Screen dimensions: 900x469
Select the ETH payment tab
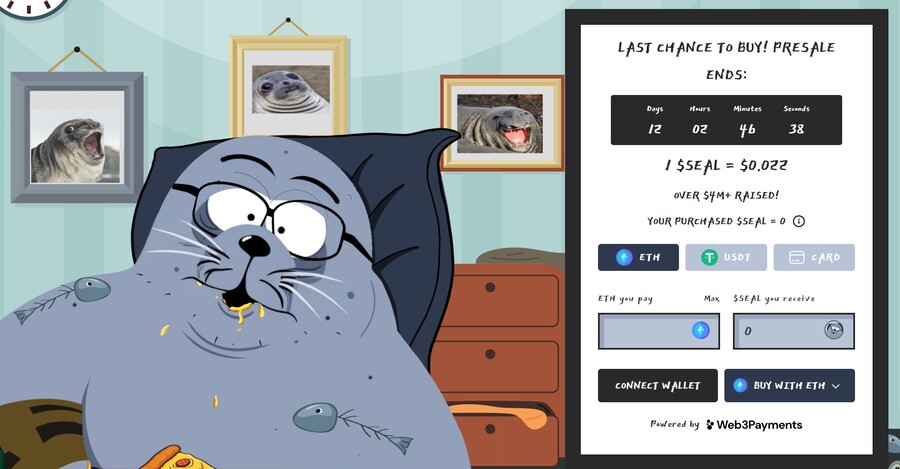coord(638,257)
